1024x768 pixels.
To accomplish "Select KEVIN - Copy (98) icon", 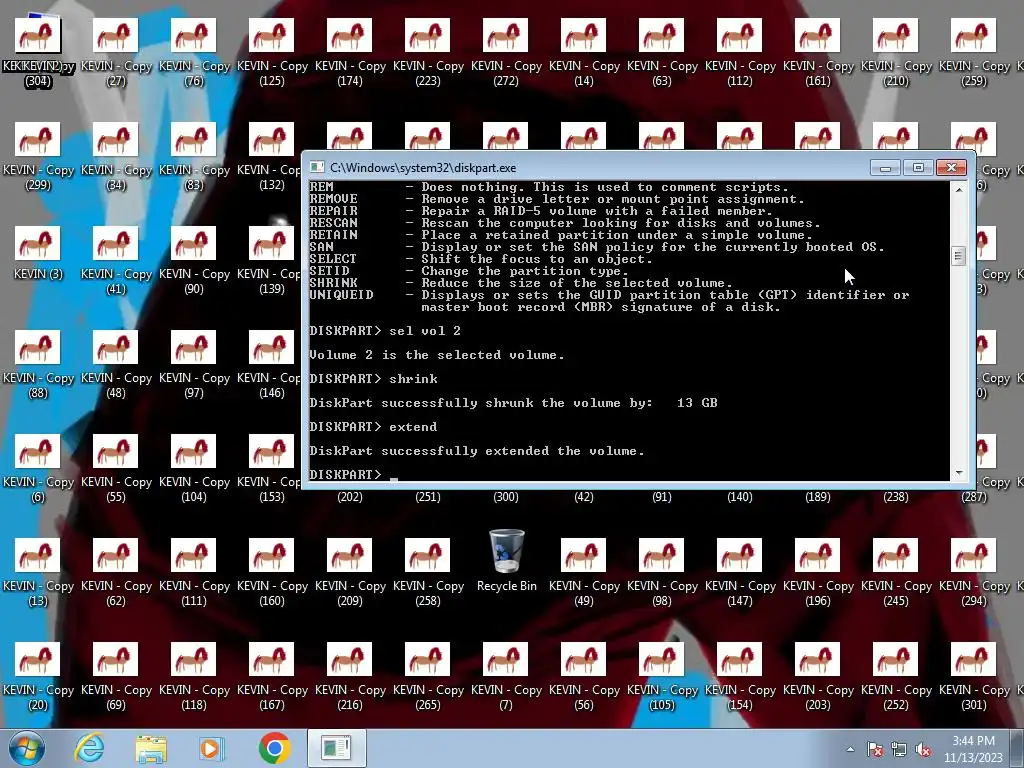I will click(662, 572).
